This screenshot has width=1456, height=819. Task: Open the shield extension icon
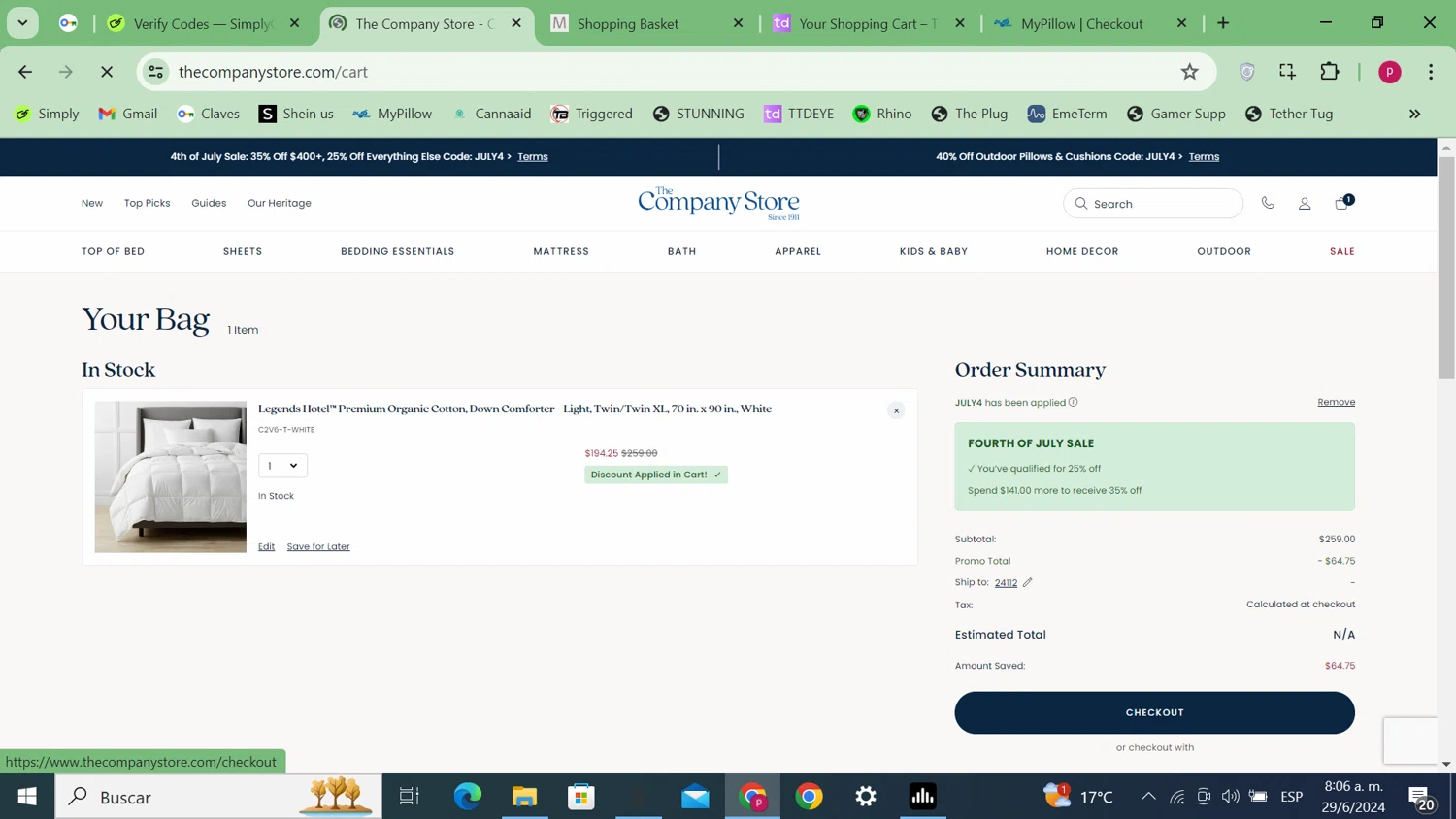pyautogui.click(x=1247, y=72)
